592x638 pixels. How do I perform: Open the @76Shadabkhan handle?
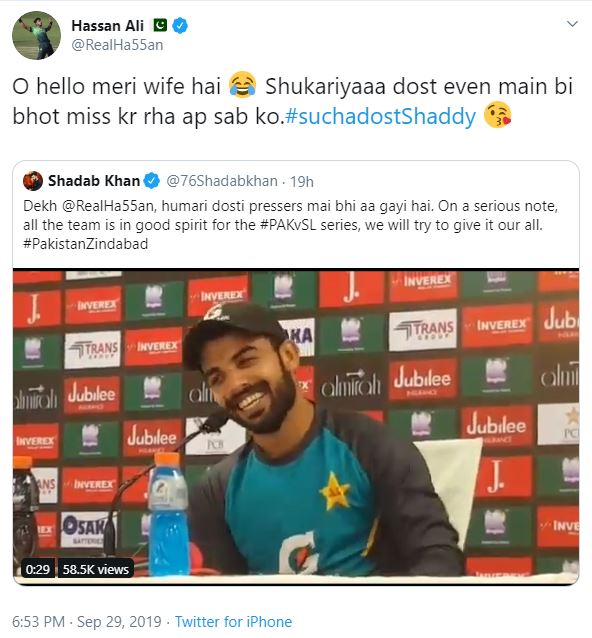(222, 181)
